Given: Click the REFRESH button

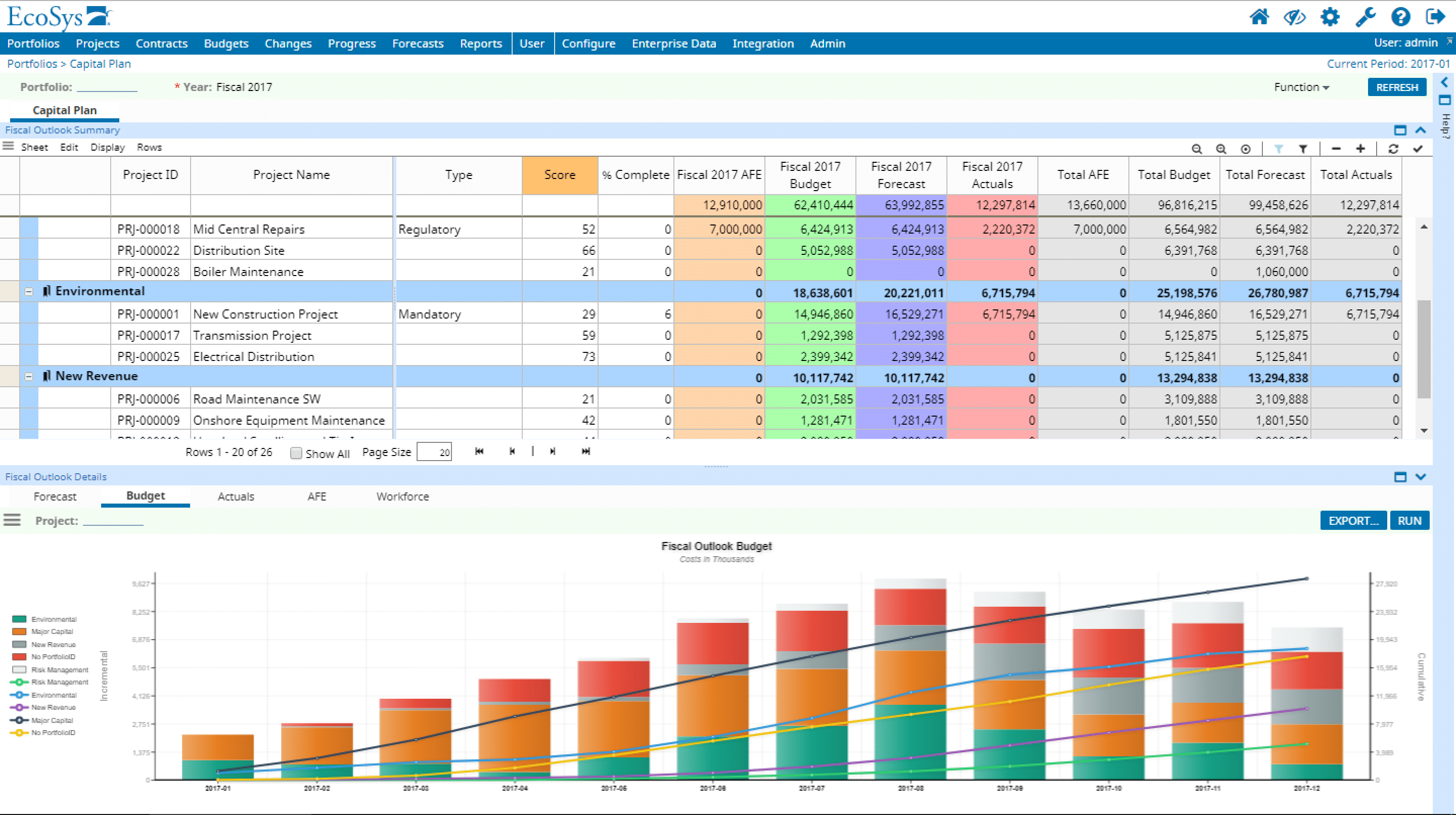Looking at the screenshot, I should pos(1397,87).
